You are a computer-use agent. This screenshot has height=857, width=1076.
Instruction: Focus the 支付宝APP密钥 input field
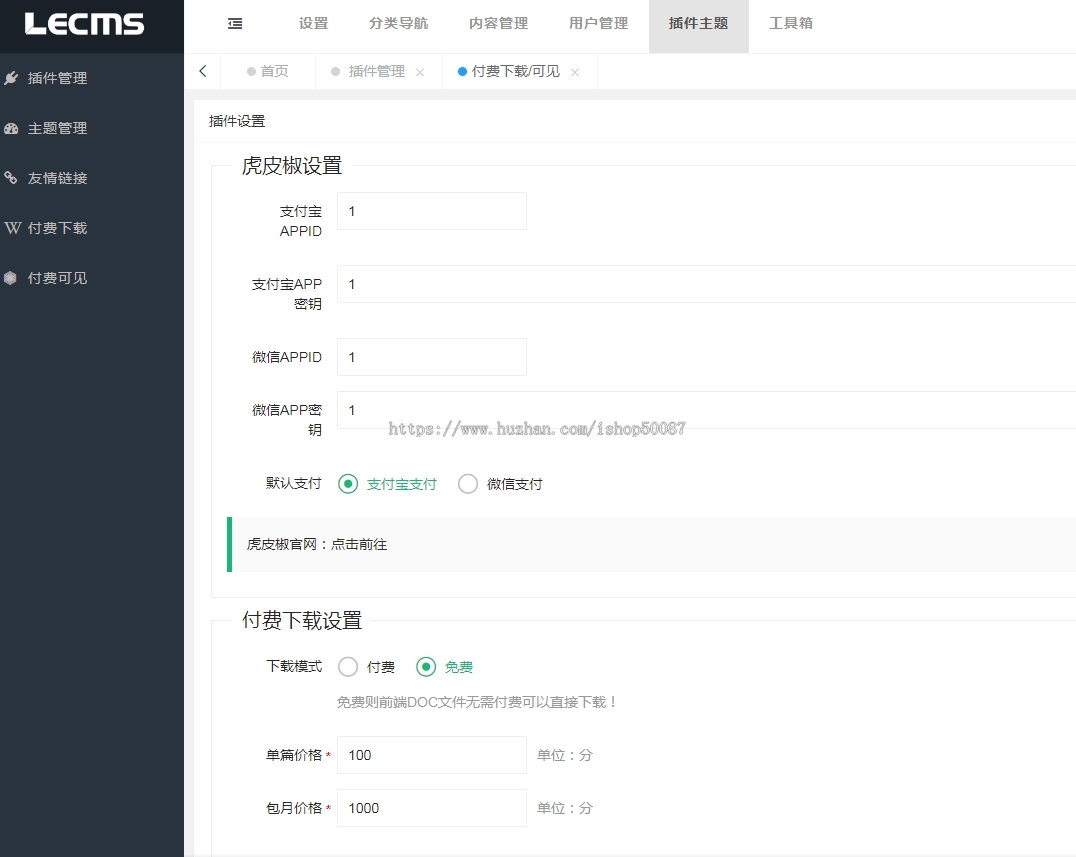click(x=706, y=284)
